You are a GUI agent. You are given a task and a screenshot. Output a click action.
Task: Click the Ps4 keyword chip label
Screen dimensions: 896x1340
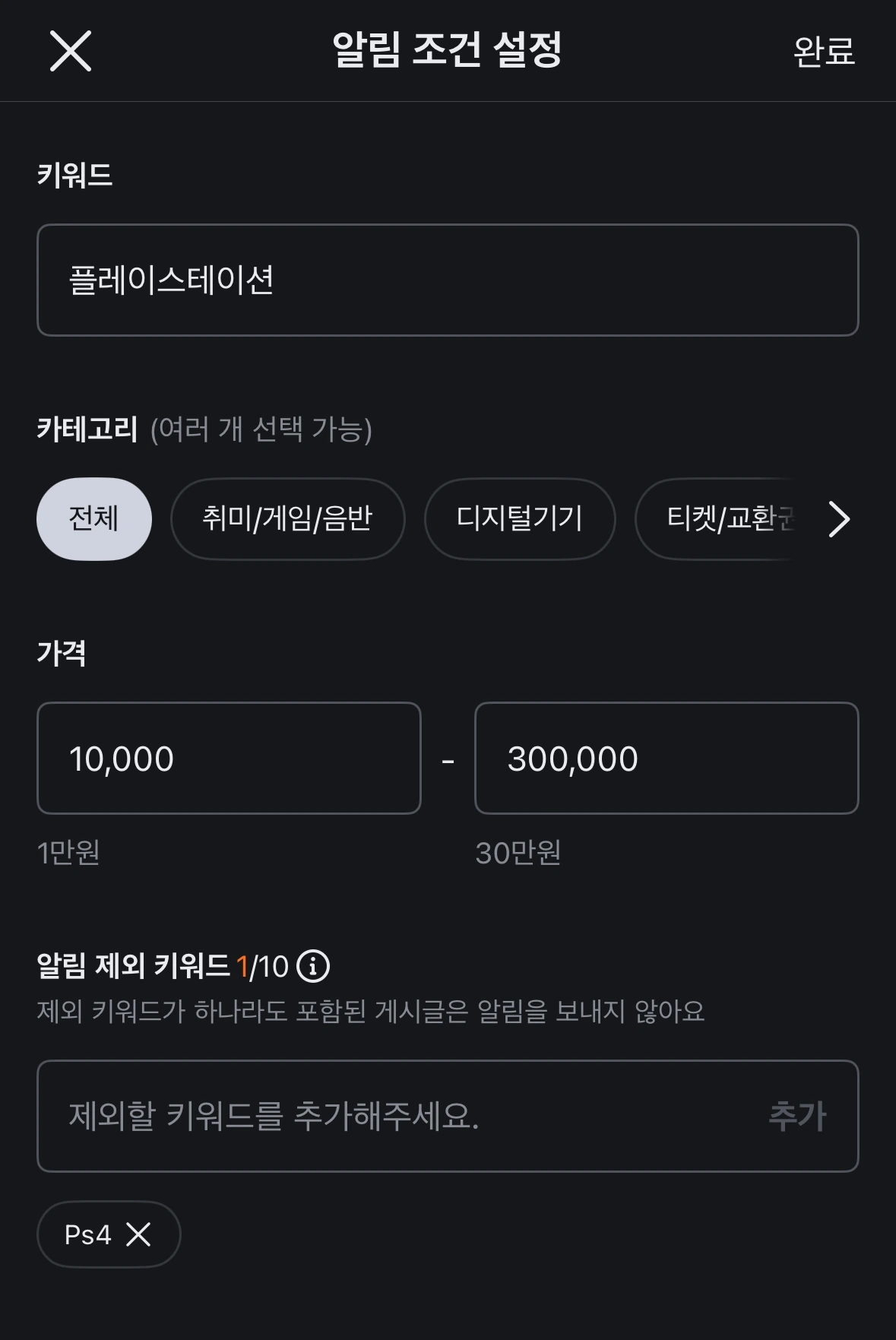(x=88, y=1234)
